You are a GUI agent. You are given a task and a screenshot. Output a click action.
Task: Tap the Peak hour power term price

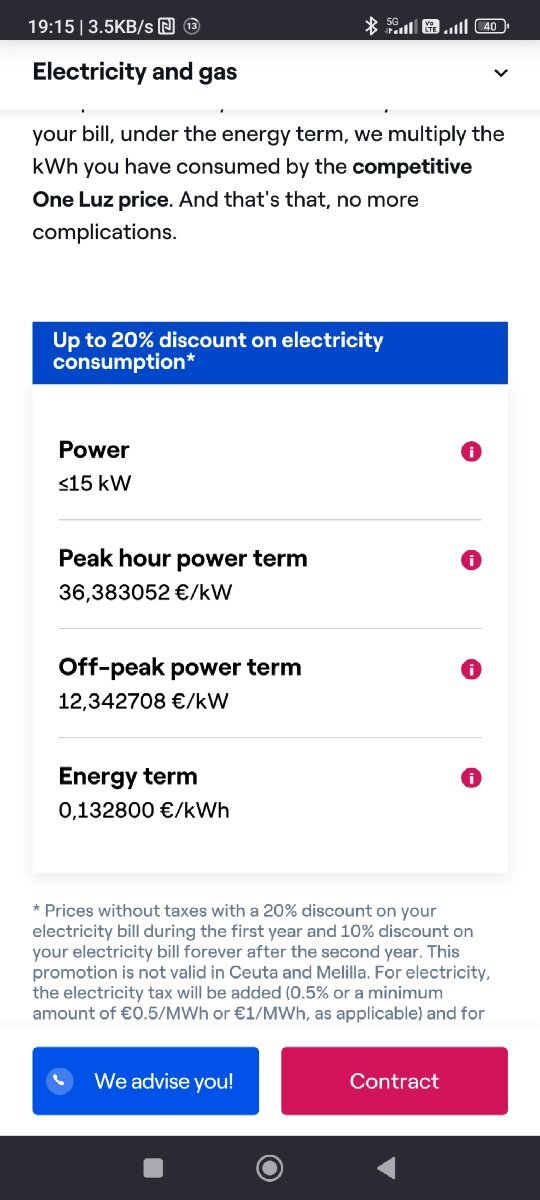tap(145, 592)
